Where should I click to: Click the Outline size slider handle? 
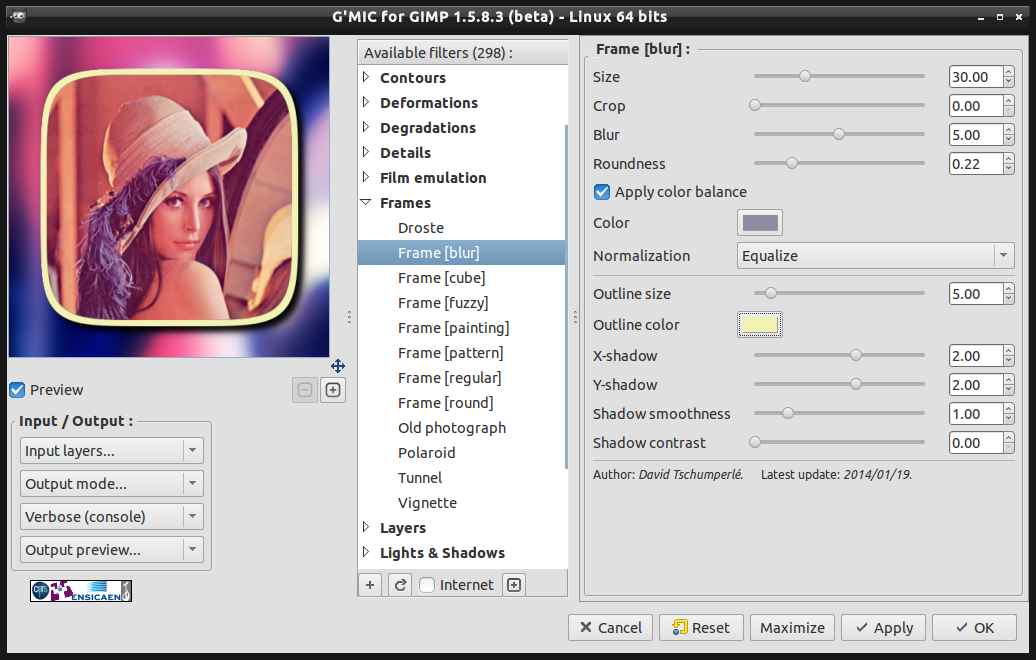(770, 293)
